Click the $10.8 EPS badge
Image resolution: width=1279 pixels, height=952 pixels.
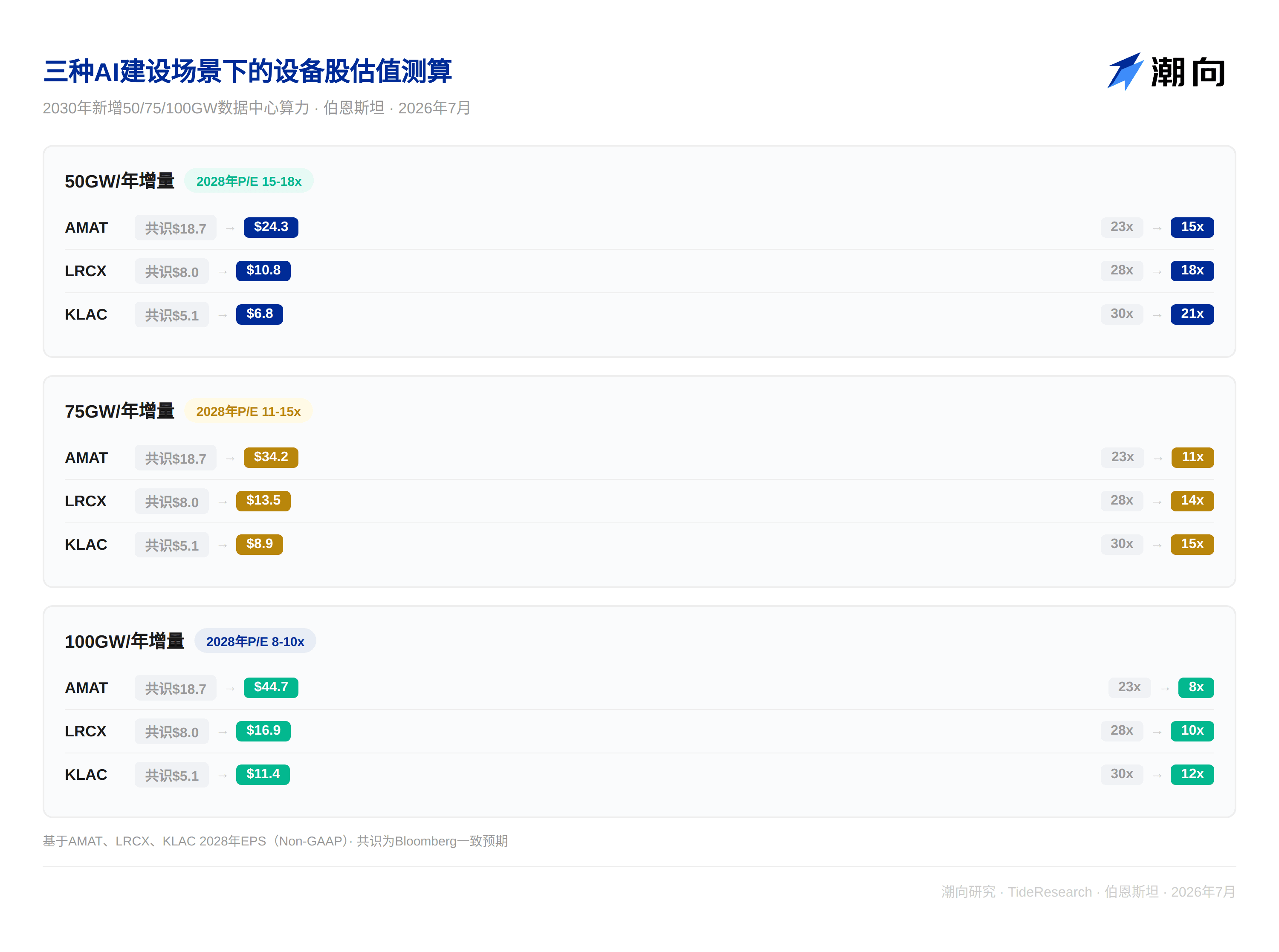point(263,270)
